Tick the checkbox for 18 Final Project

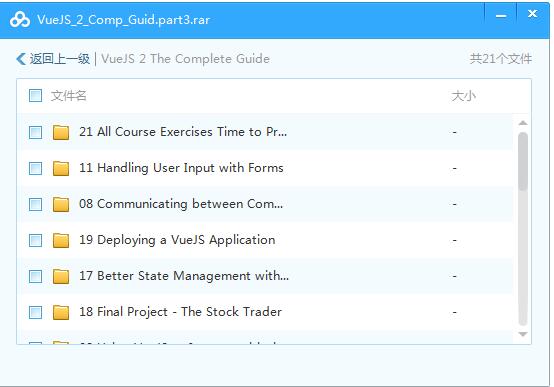pos(35,312)
